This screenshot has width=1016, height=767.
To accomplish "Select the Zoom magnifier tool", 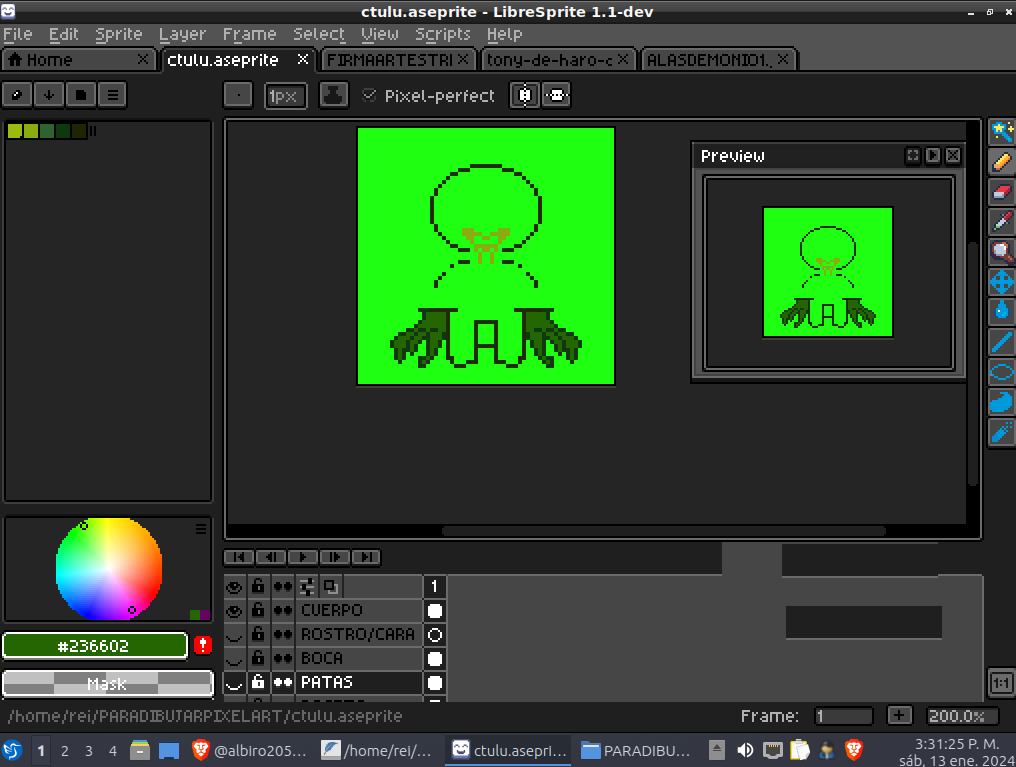I will pyautogui.click(x=1001, y=251).
